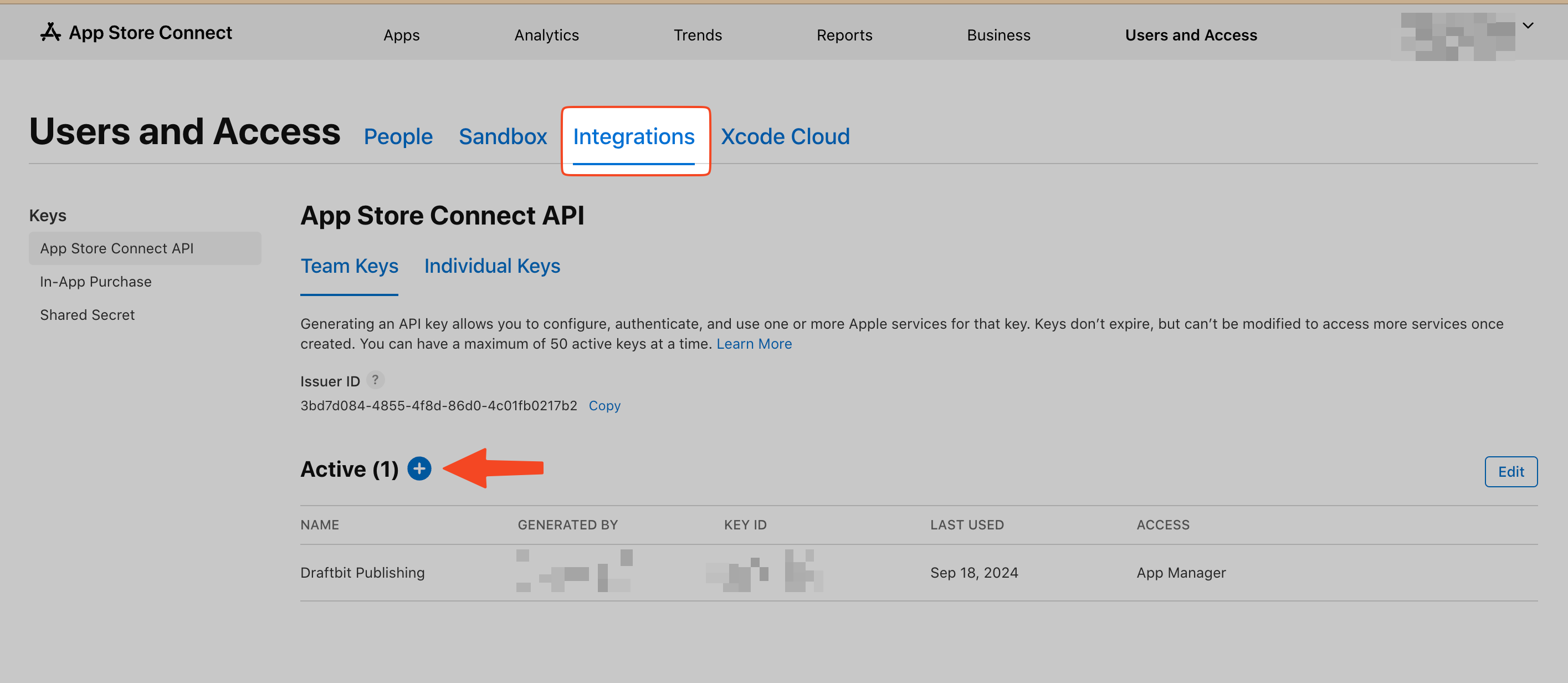Switch to the Individual Keys tab
The image size is (1568, 683).
coord(493,266)
